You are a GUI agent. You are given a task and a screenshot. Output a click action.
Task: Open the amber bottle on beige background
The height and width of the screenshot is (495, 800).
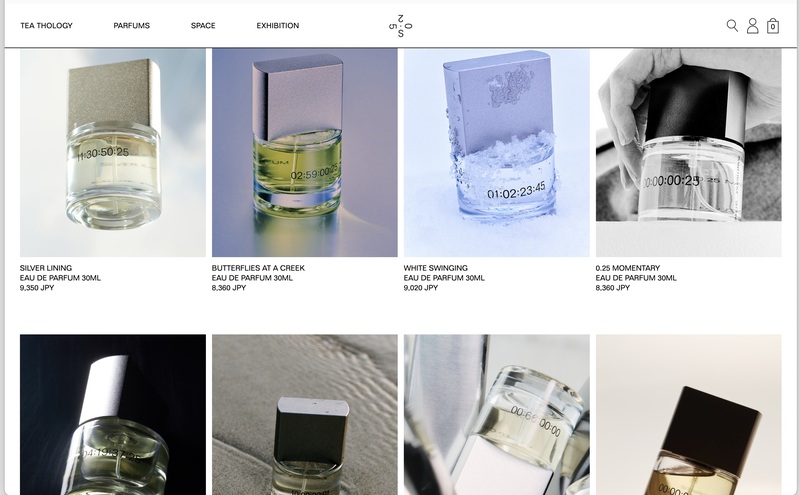(x=688, y=414)
